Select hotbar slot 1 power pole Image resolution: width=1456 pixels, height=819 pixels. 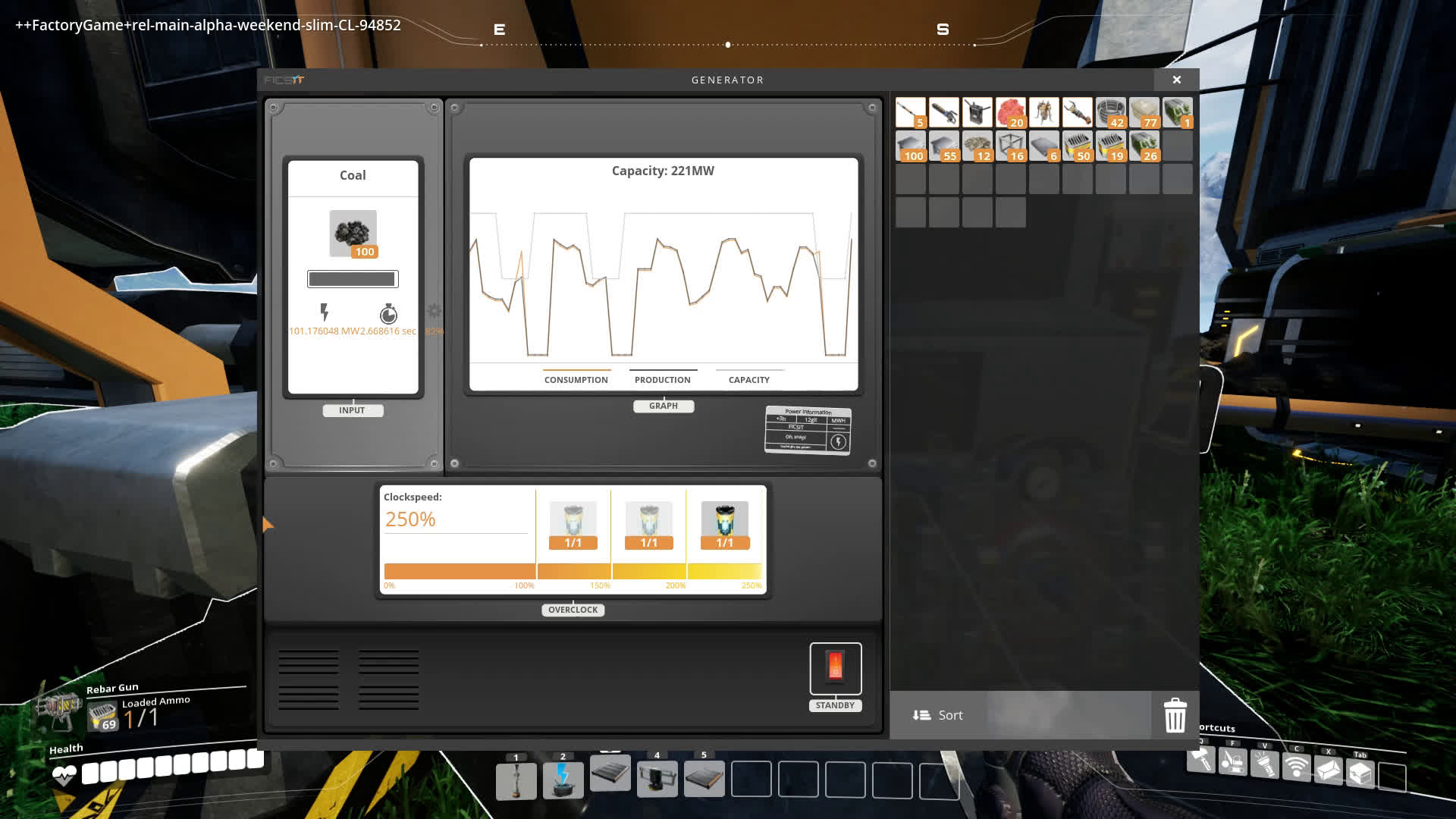click(516, 780)
